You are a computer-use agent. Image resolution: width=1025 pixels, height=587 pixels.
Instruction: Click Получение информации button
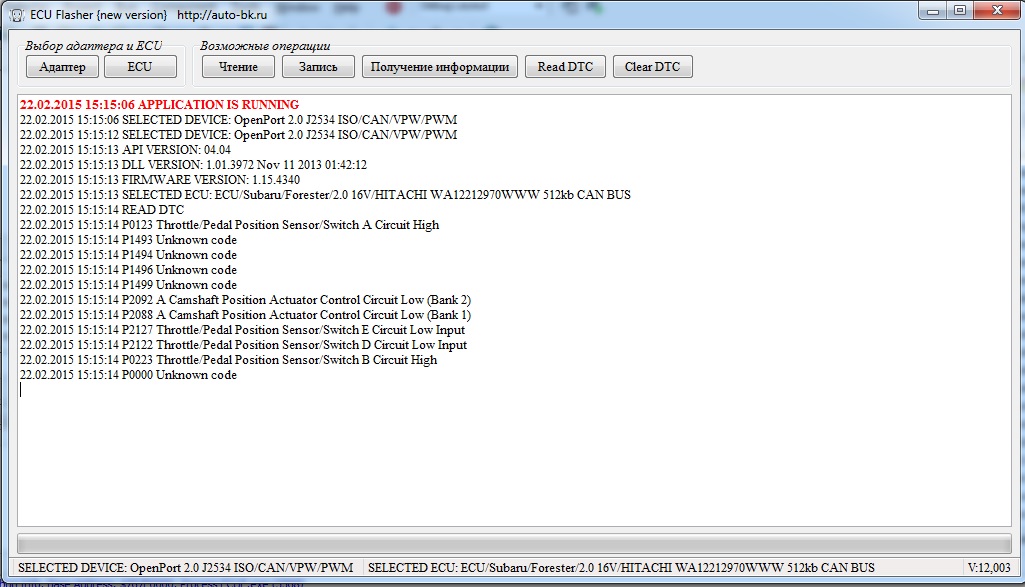[x=440, y=67]
